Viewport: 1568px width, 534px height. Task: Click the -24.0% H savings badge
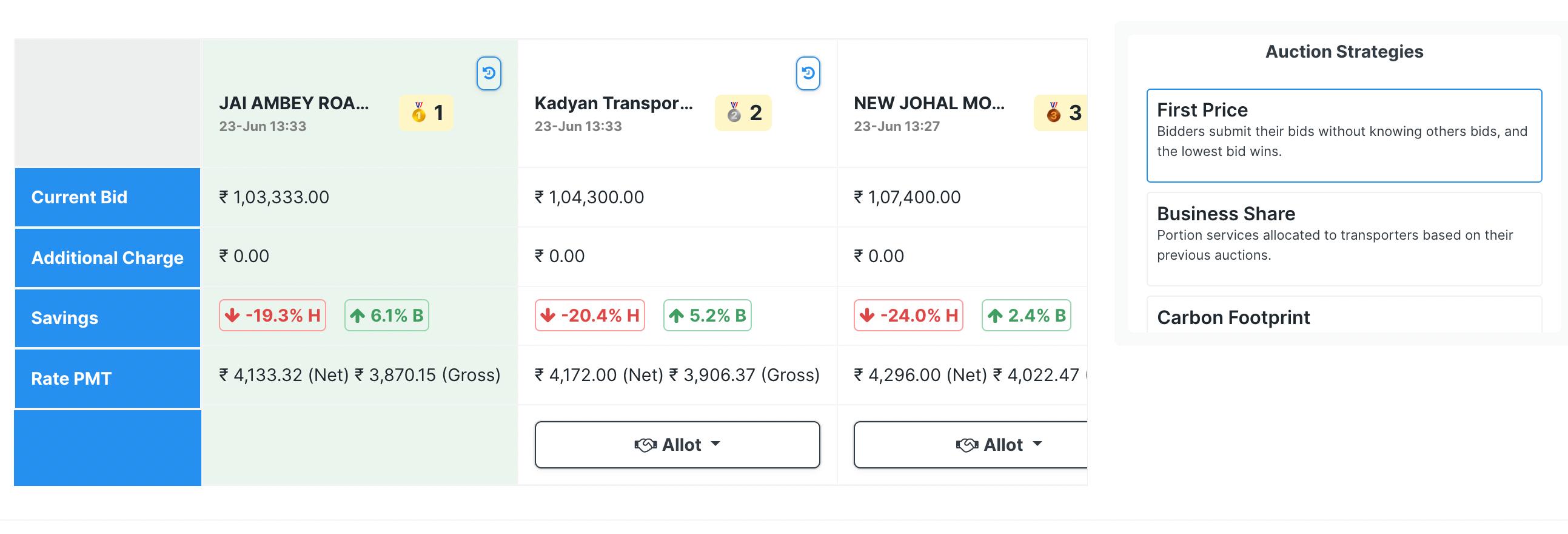pos(908,316)
